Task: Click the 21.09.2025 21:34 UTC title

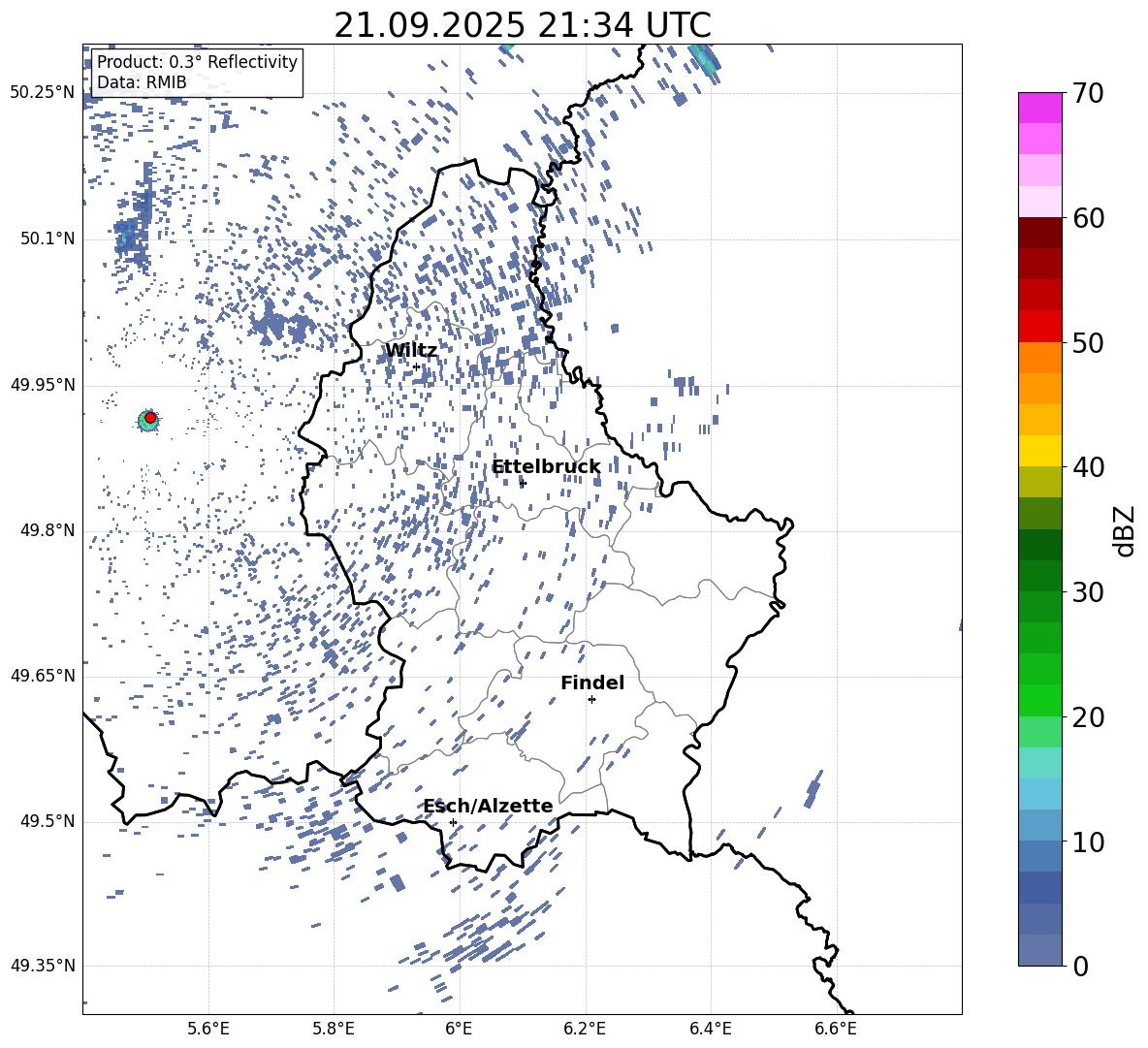Action: 522,25
